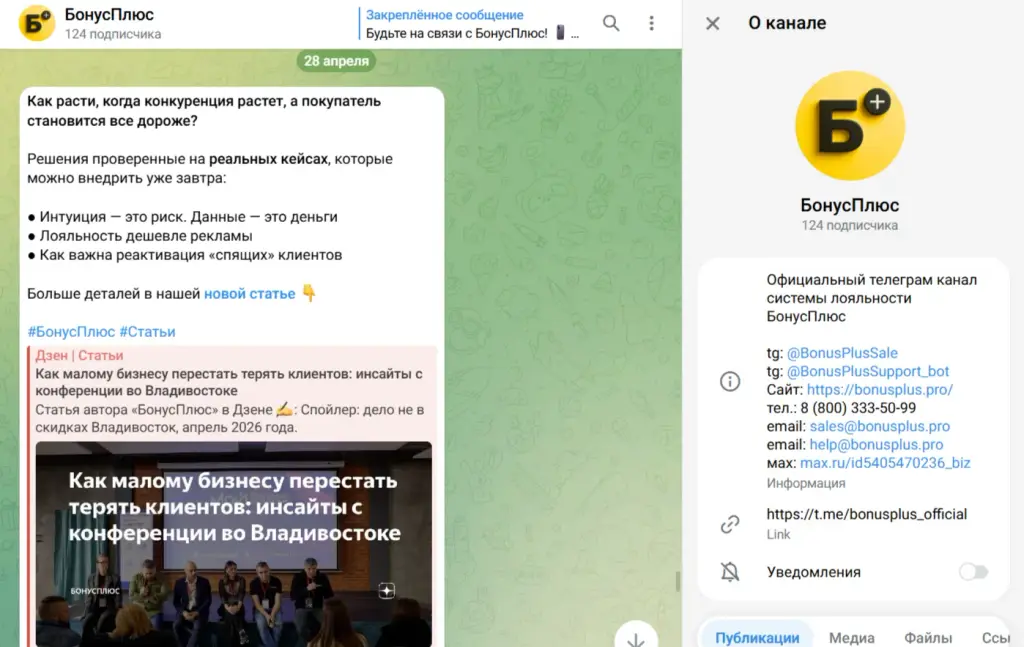This screenshot has width=1024, height=647.
Task: Click the 124 подписчика text under profile name
Action: 850,225
